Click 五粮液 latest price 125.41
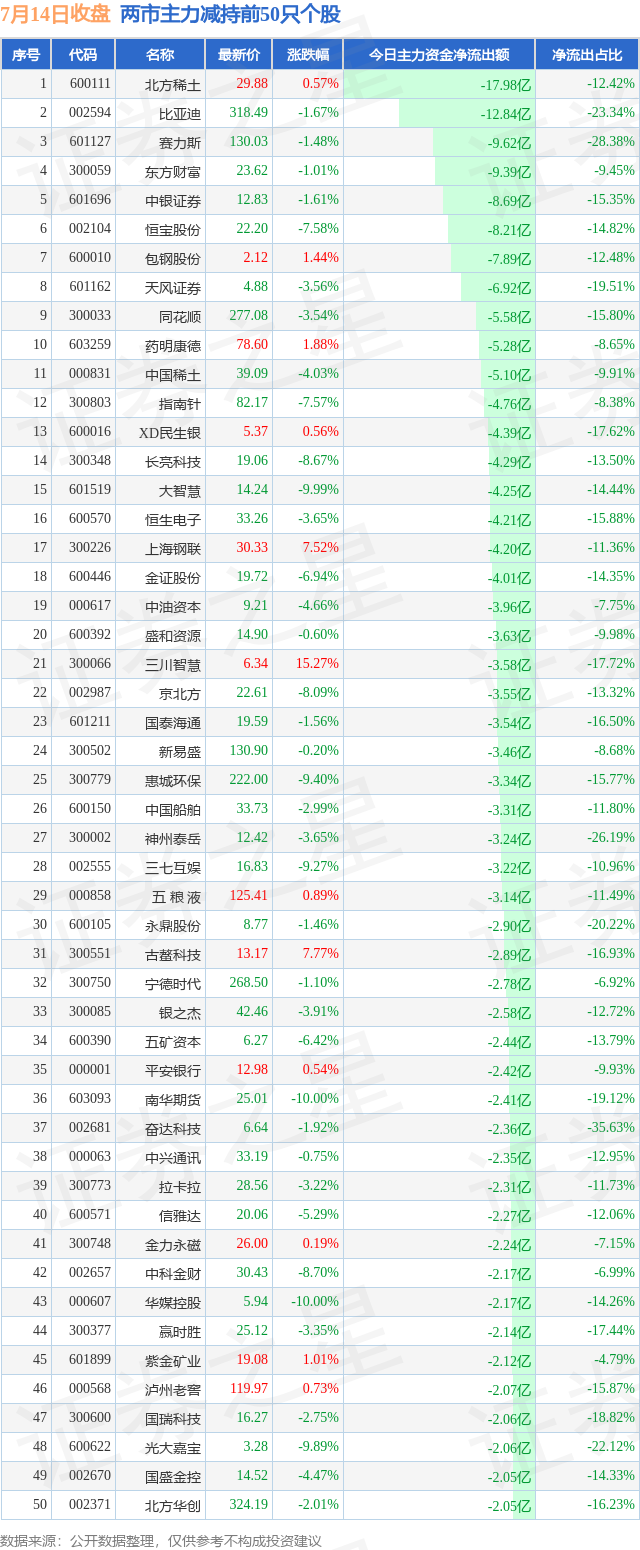This screenshot has width=640, height=1550. pyautogui.click(x=249, y=896)
